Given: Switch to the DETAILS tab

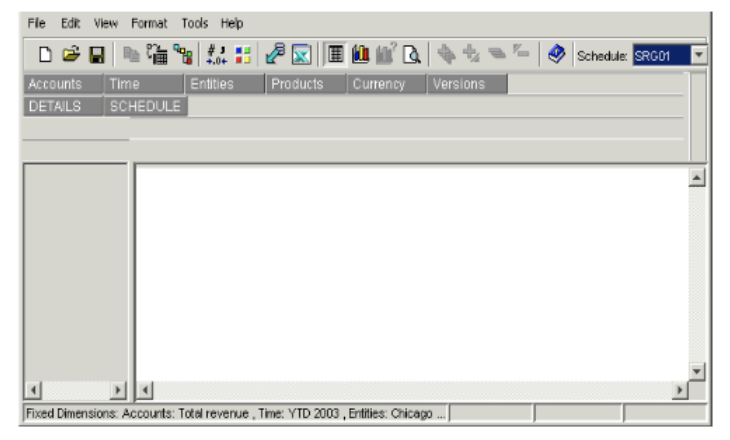Looking at the screenshot, I should (63, 106).
